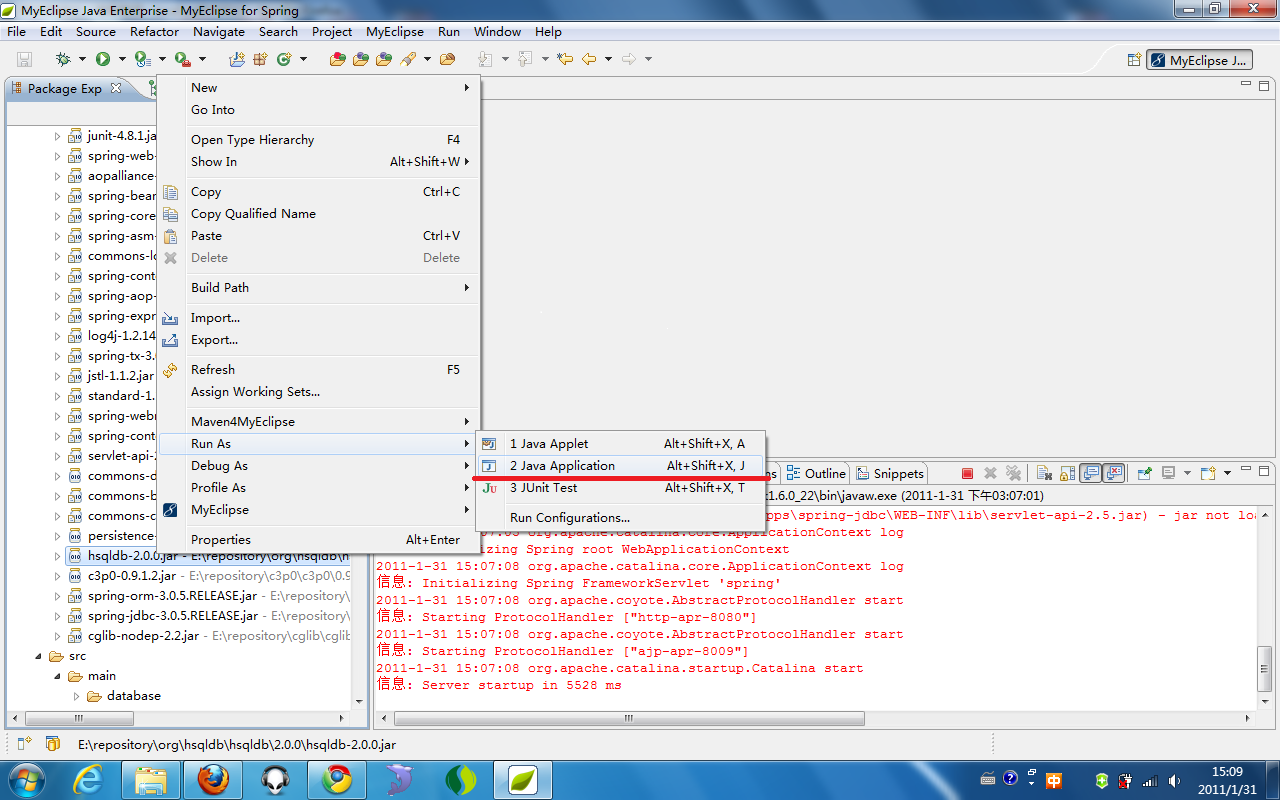Image resolution: width=1280 pixels, height=800 pixels.
Task: Click the Search flashlight toolbar icon
Action: pos(408,60)
